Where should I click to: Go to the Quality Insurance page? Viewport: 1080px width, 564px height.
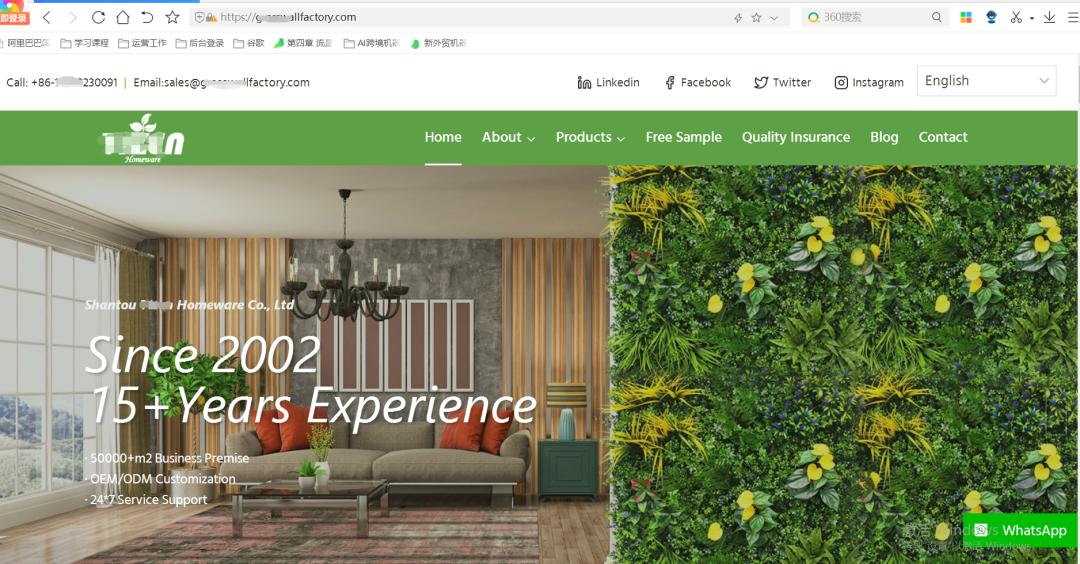click(x=796, y=137)
